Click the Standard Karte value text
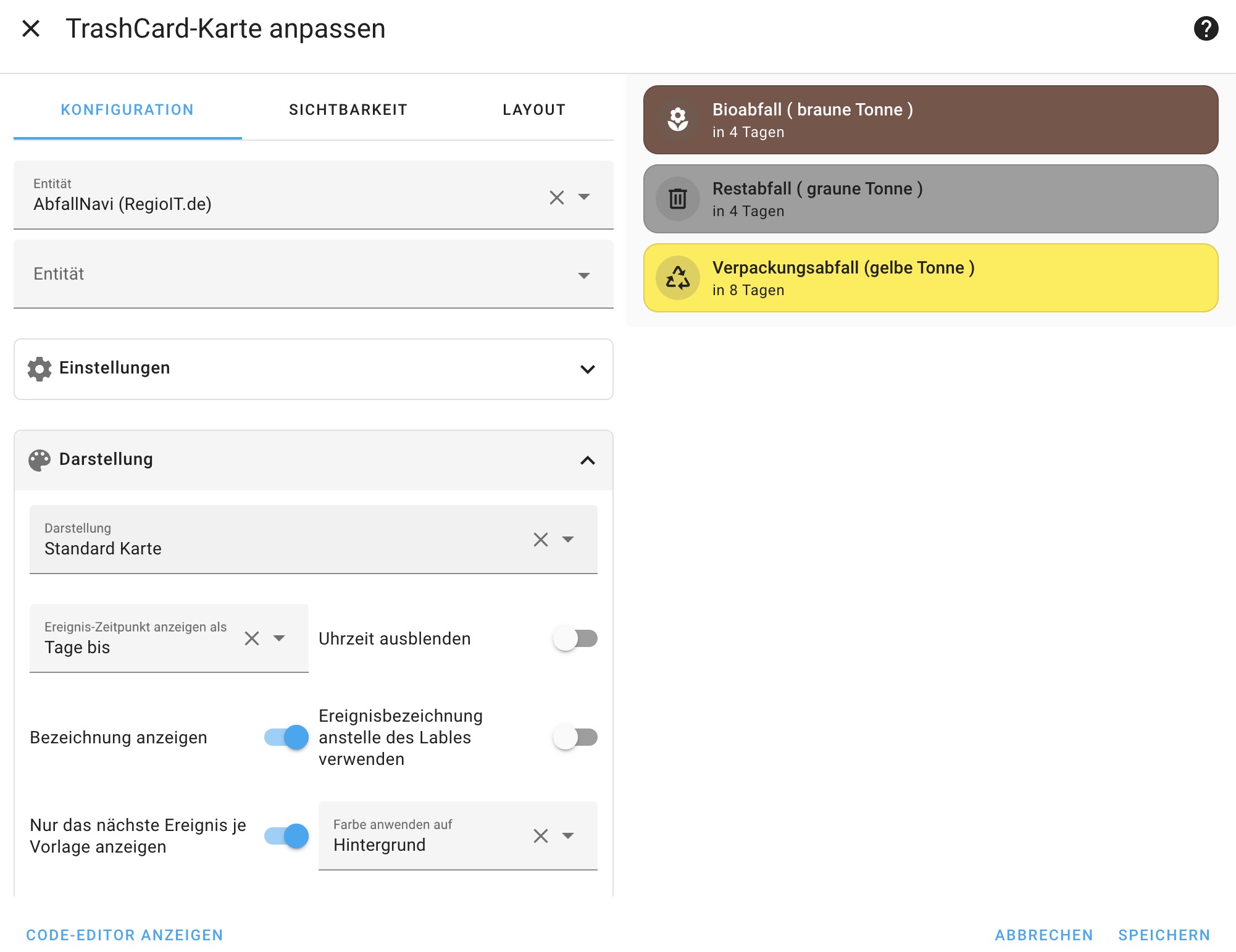Image resolution: width=1236 pixels, height=952 pixels. click(103, 548)
